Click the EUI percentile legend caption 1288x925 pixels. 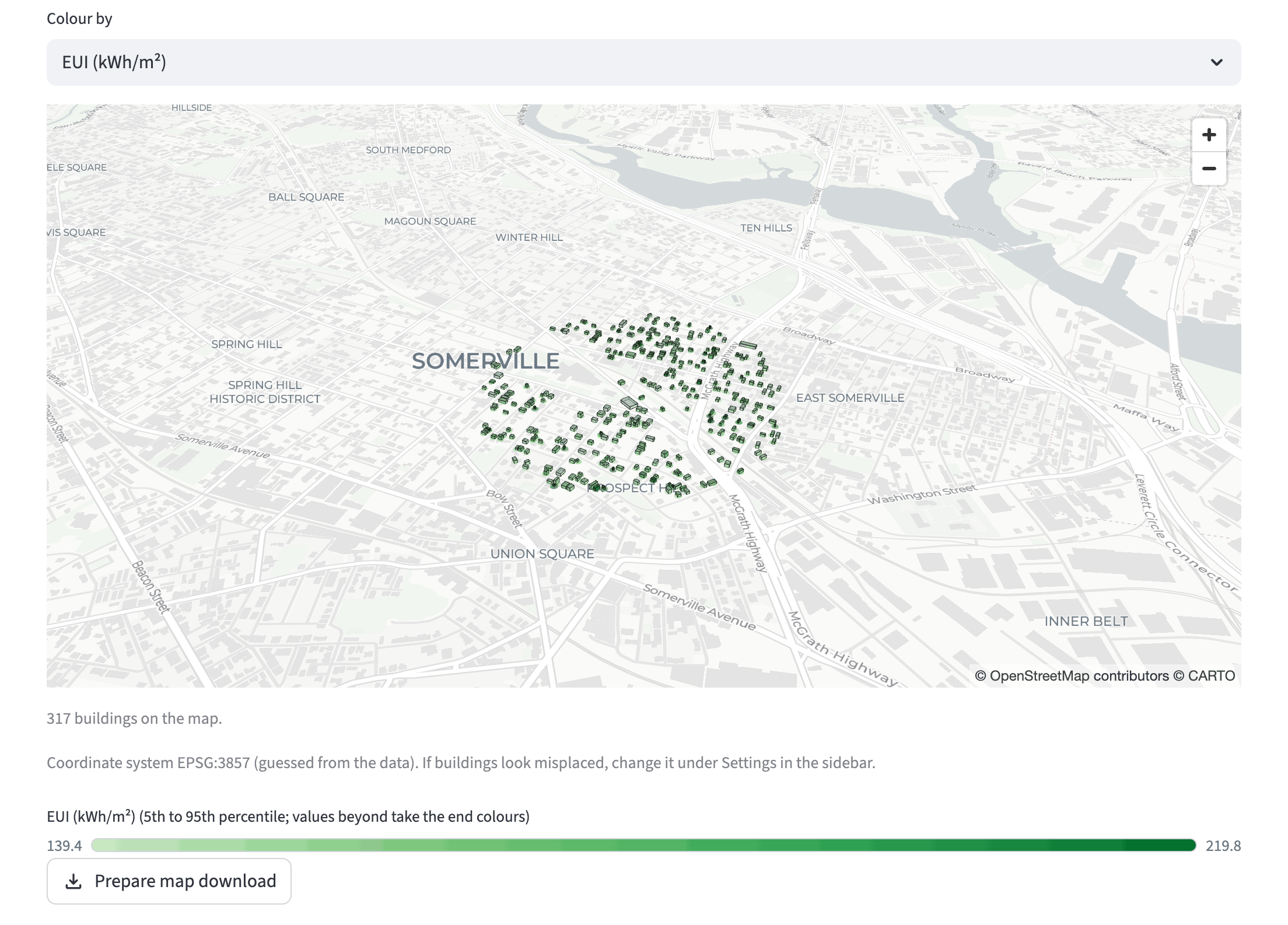[288, 817]
